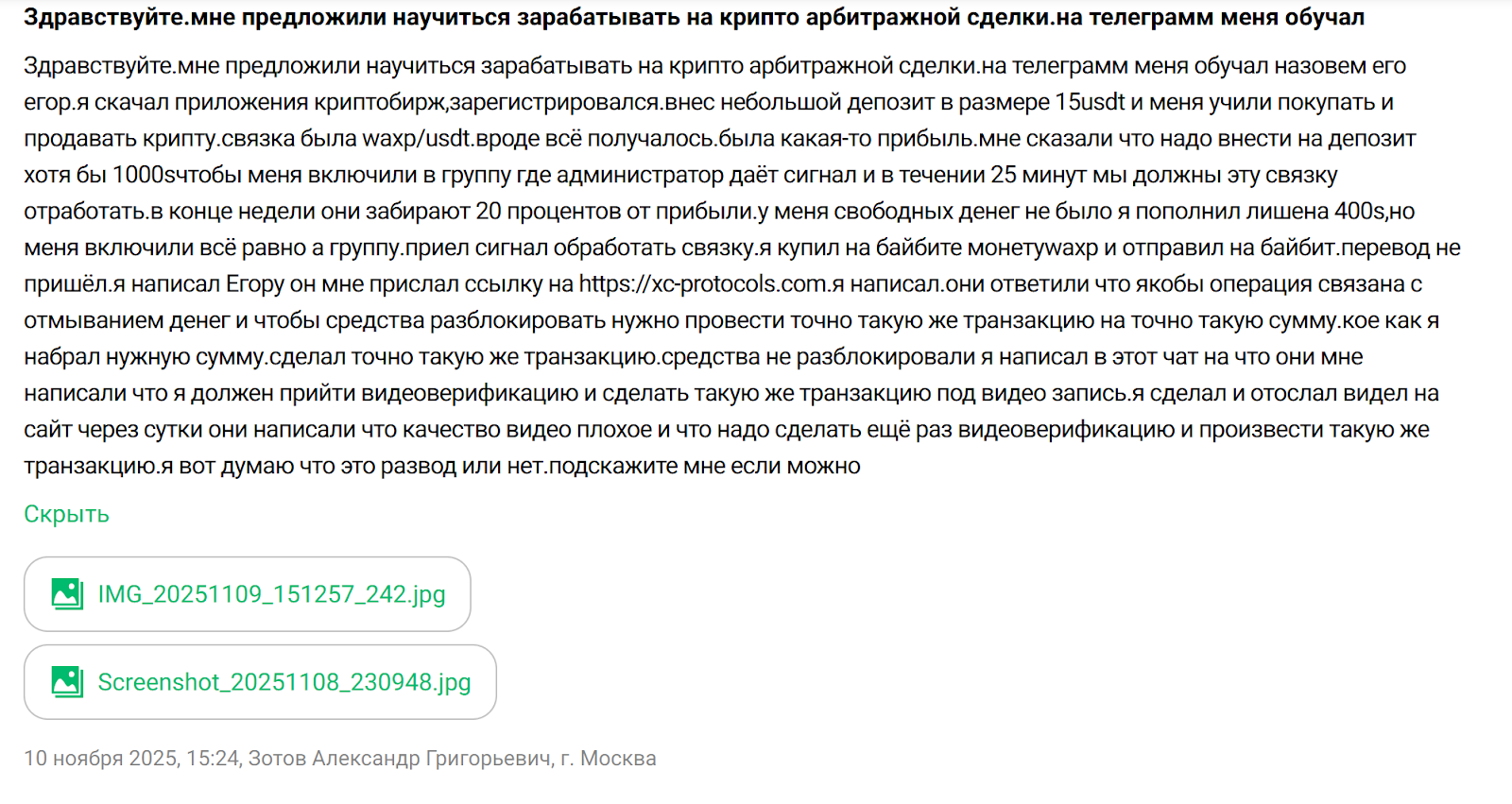Screen dimensions: 1512x804
Task: Open the Screenshot_20251108_230948.jpg file link
Action: point(283,682)
